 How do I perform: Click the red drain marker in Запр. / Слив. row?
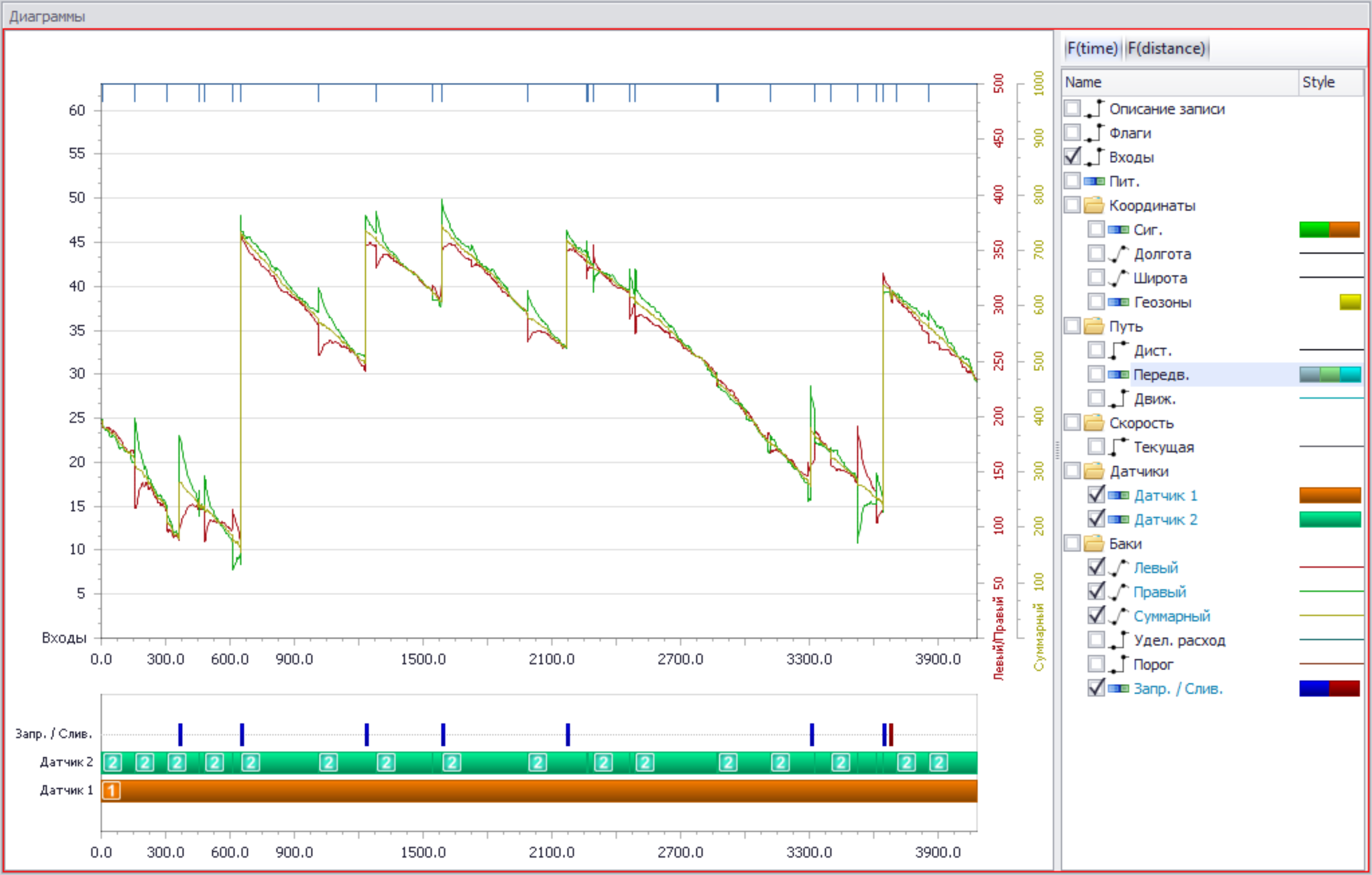click(891, 734)
